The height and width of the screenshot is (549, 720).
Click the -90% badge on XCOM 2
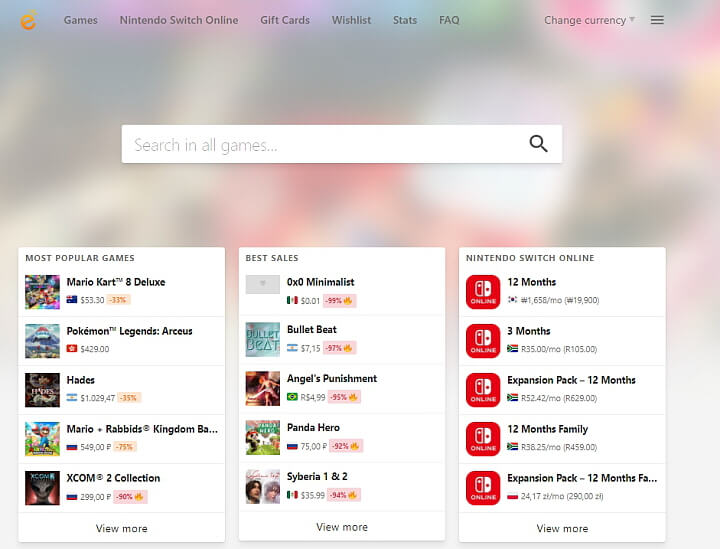coord(130,497)
